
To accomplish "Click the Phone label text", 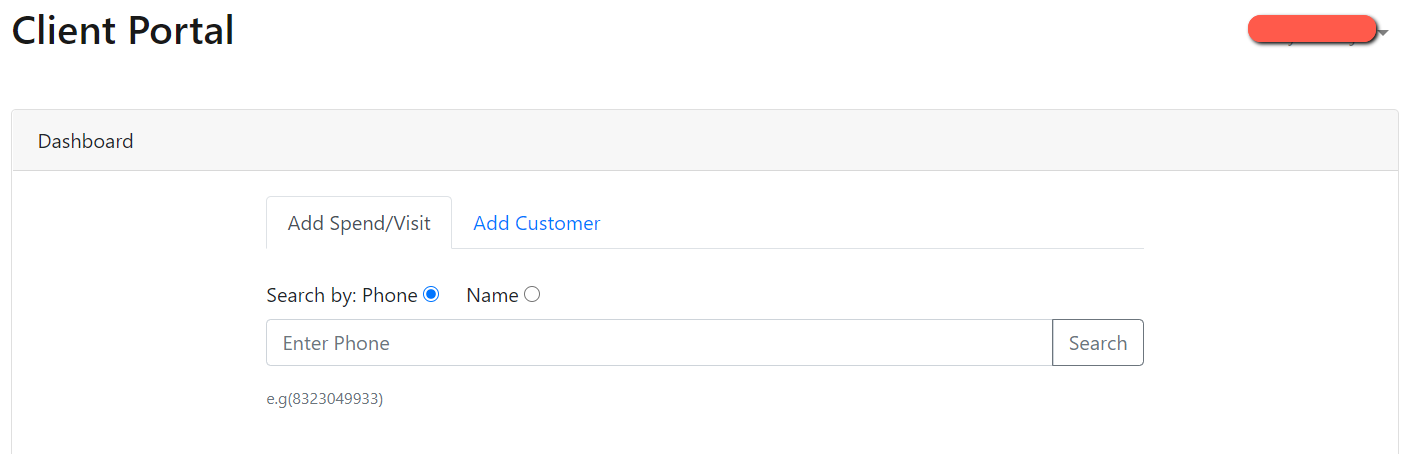I will (x=390, y=295).
